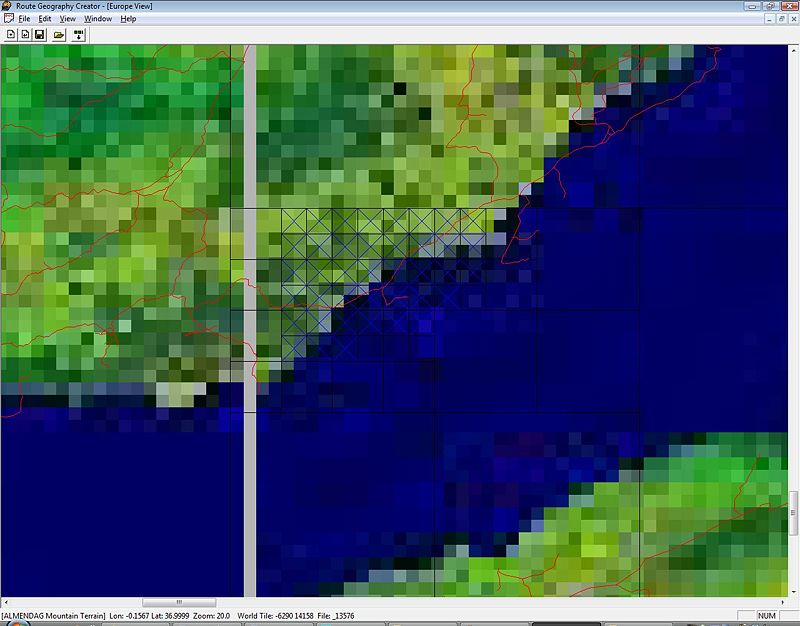Show the Help menu
800x626 pixels.
[x=128, y=19]
